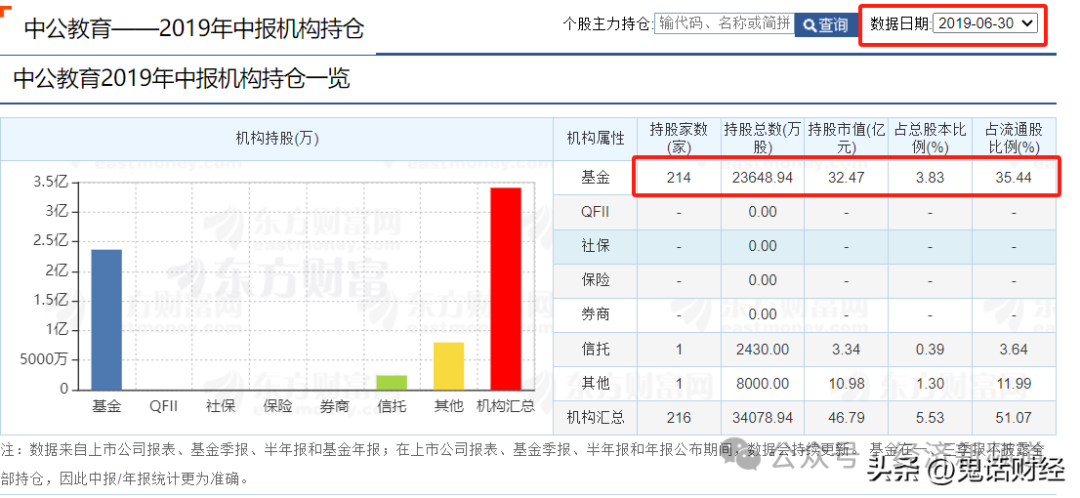Click the value 5.53 in 机构汇总 row
Image resolution: width=1080 pixels, height=498 pixels.
(930, 417)
